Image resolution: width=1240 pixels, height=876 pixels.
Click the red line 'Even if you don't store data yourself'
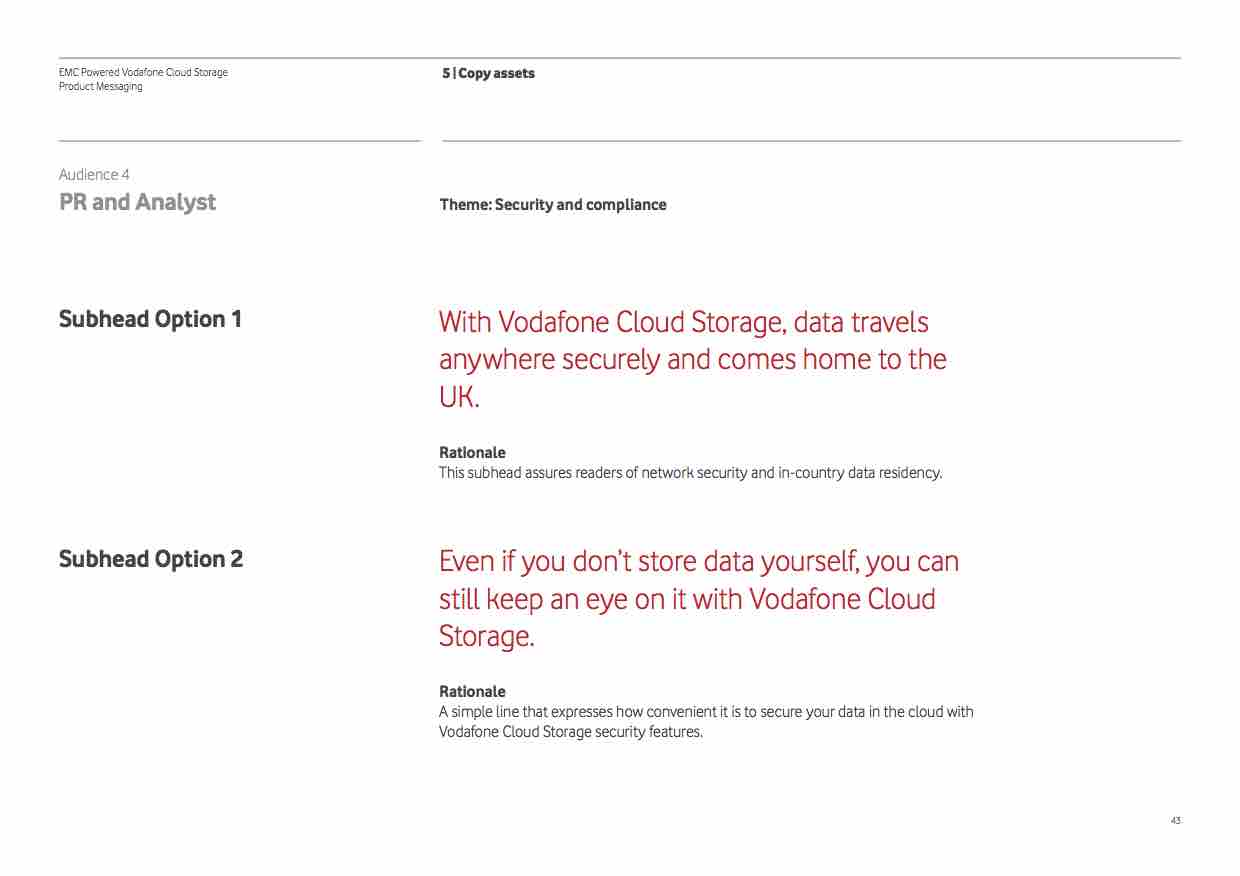pos(698,562)
